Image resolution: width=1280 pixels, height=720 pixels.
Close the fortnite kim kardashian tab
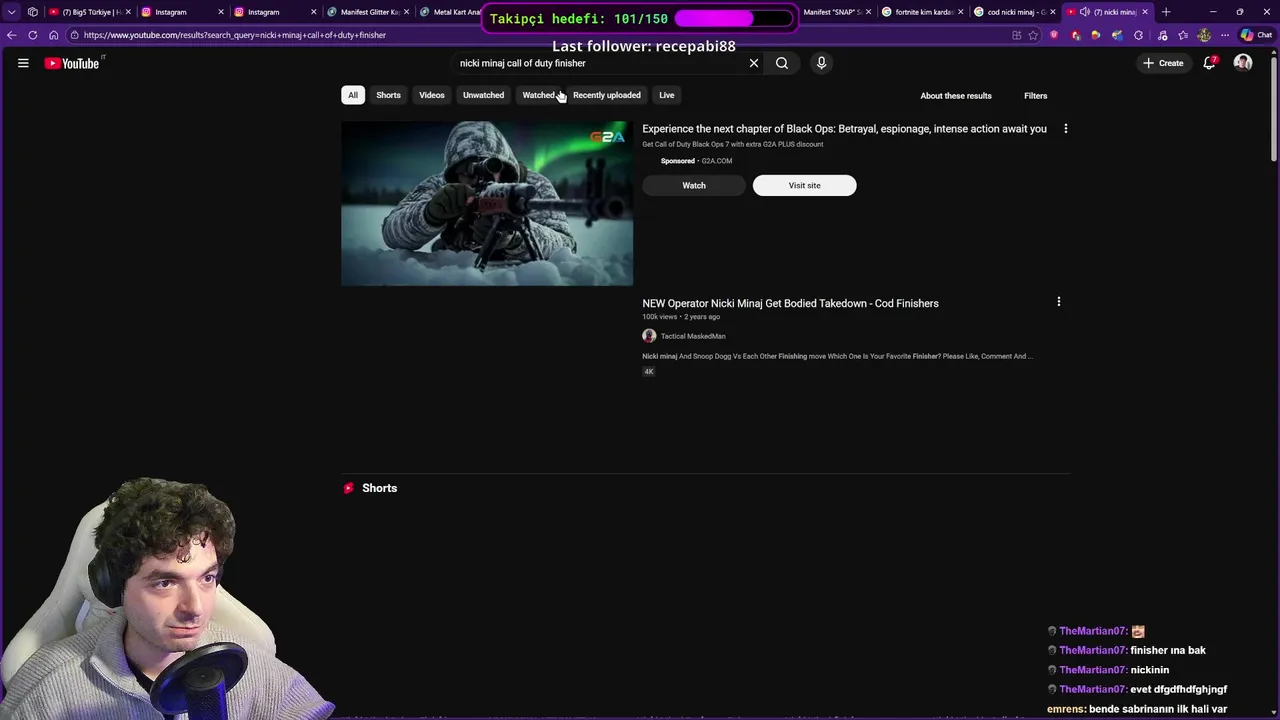(x=961, y=12)
